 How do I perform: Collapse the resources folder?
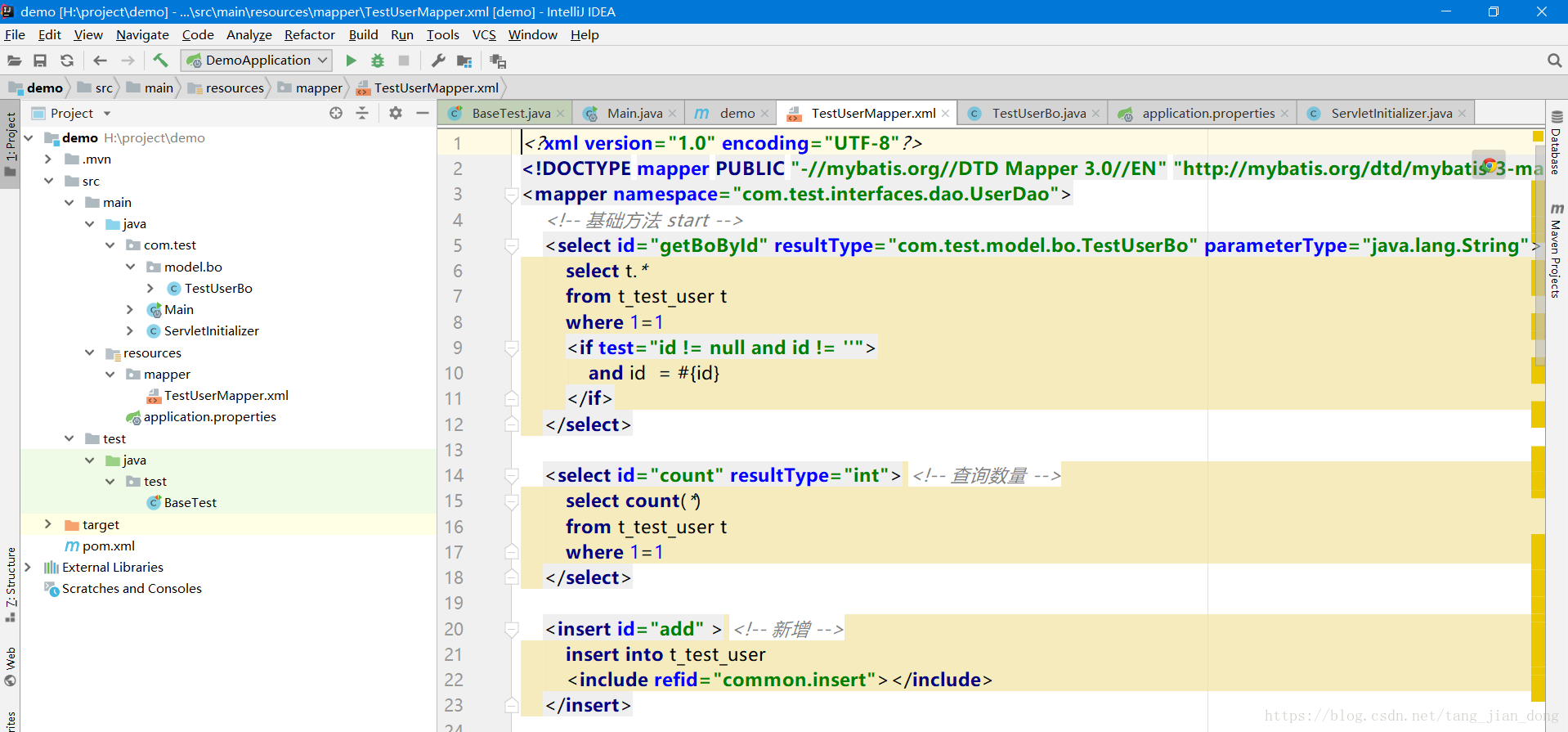(x=89, y=353)
